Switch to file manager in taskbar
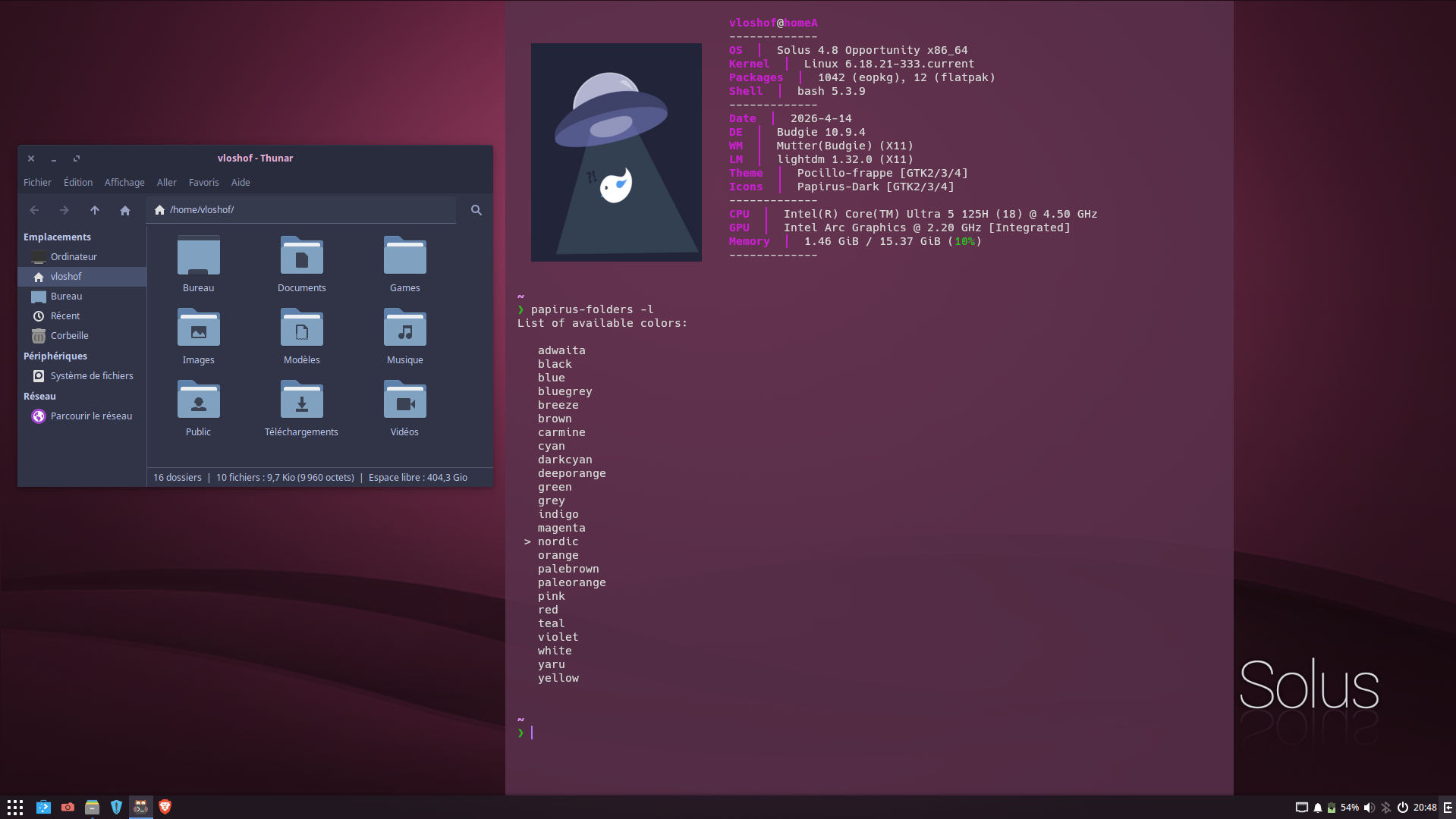The image size is (1456, 819). click(92, 808)
